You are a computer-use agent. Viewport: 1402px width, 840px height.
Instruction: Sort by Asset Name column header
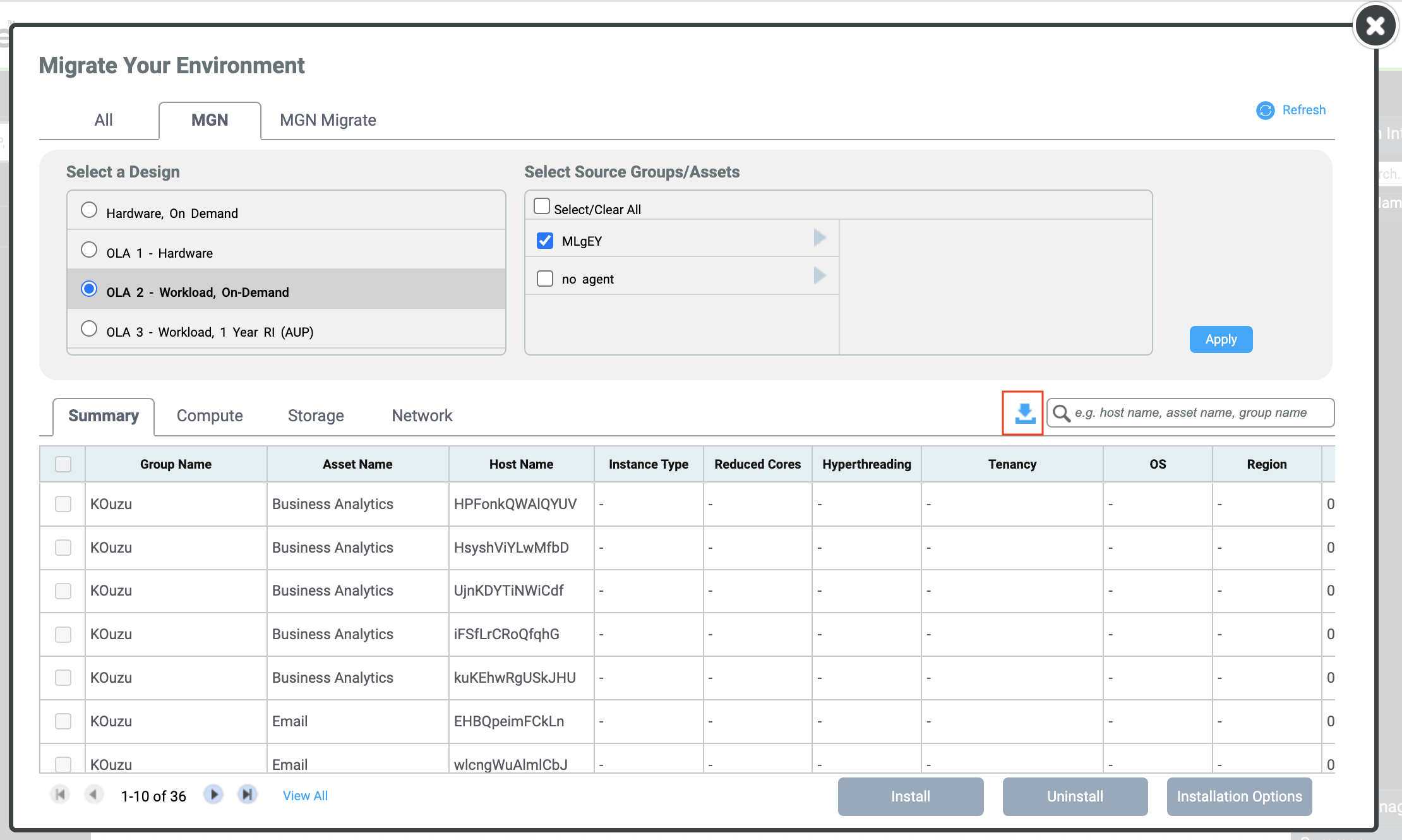(x=357, y=464)
